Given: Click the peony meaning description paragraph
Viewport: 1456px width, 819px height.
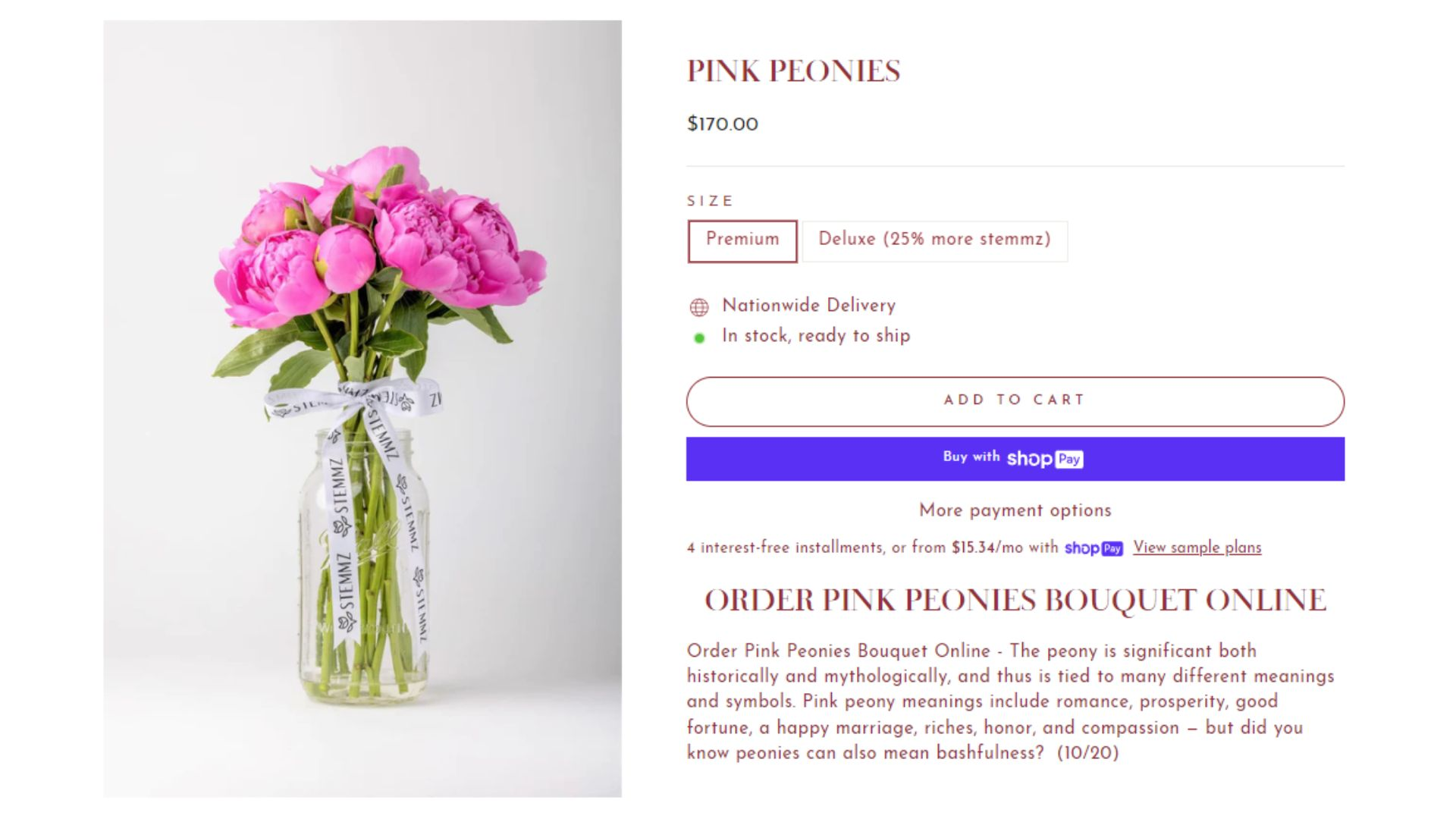Looking at the screenshot, I should pos(1010,701).
